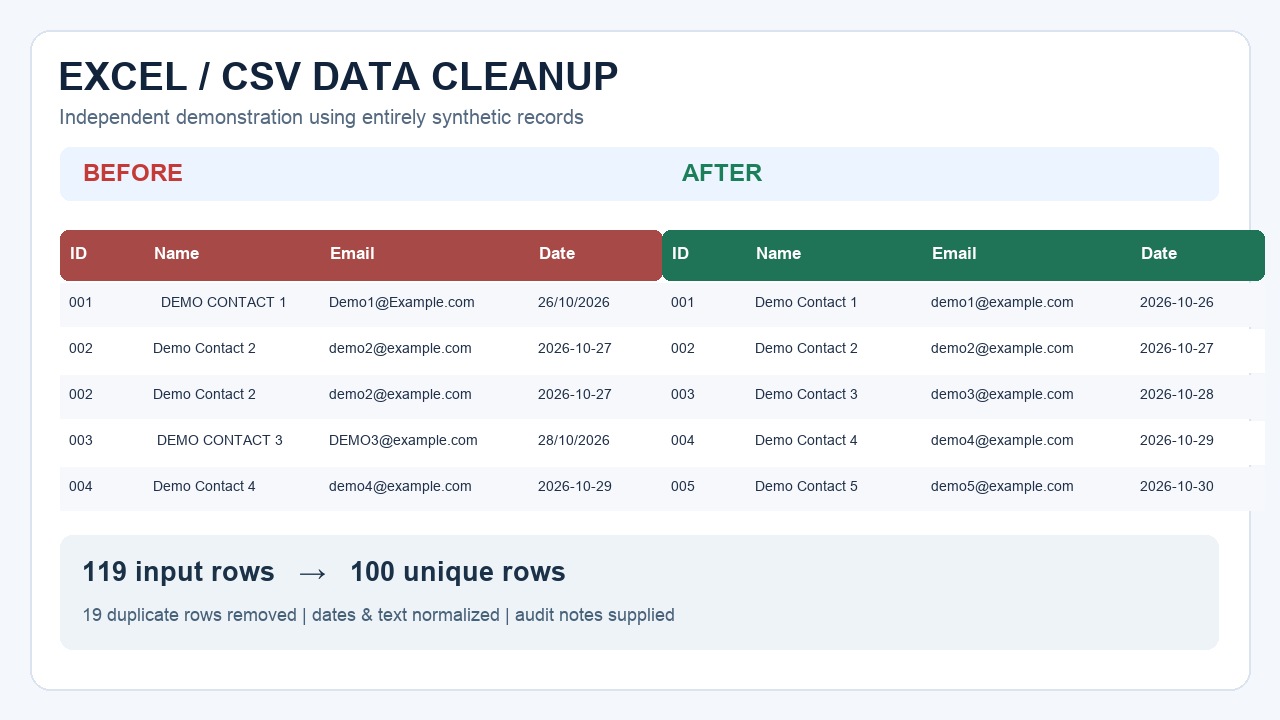Click "Demo Contact 1" in the After table
Image resolution: width=1280 pixels, height=720 pixels.
(806, 302)
